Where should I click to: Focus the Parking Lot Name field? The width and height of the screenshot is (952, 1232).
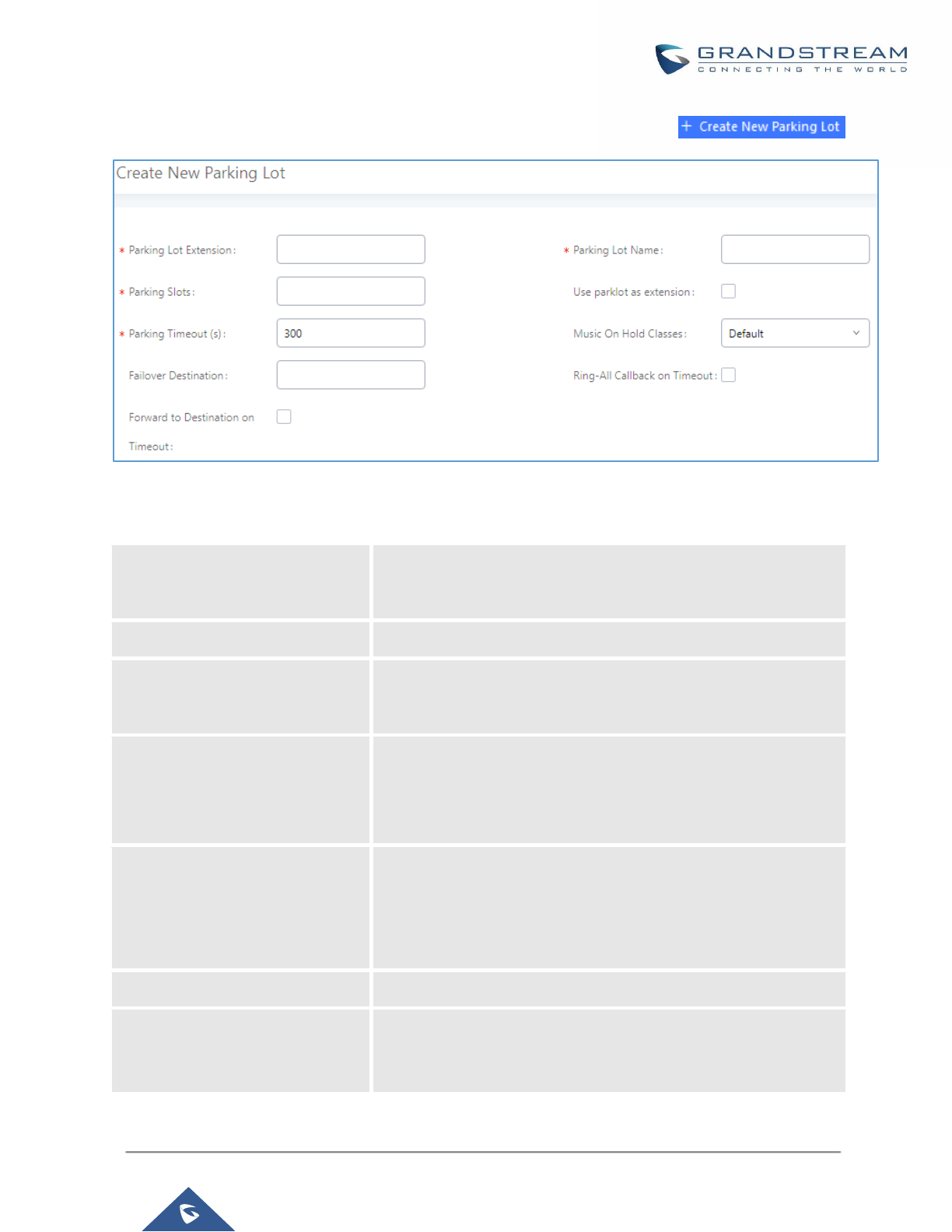(x=795, y=250)
